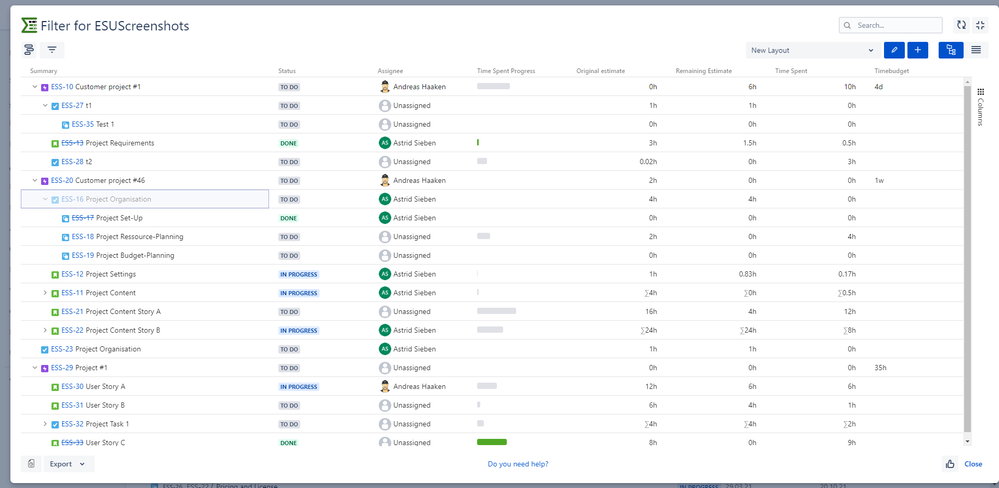This screenshot has width=999, height=488.
Task: Expand ESS-22 Project Content Story B
Action: coord(45,330)
